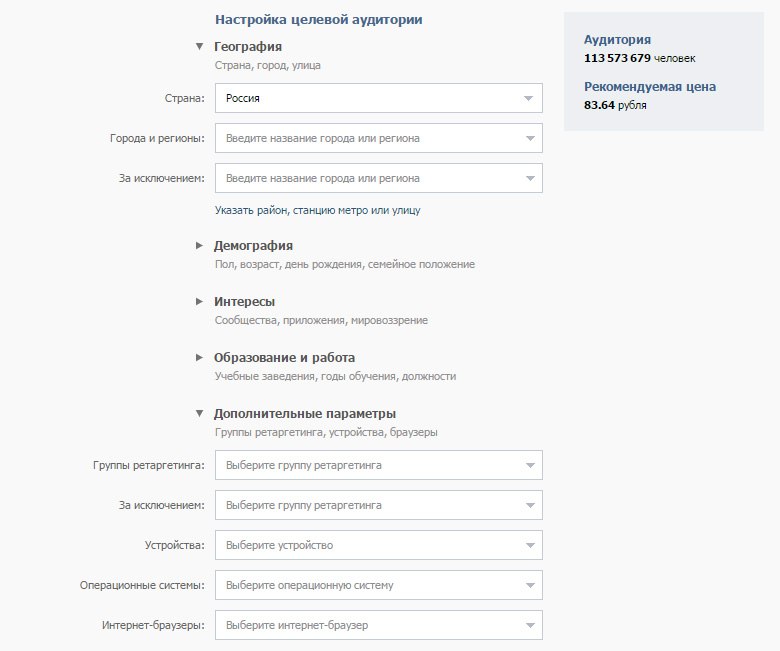Expand the Интересы section triangle

click(200, 301)
